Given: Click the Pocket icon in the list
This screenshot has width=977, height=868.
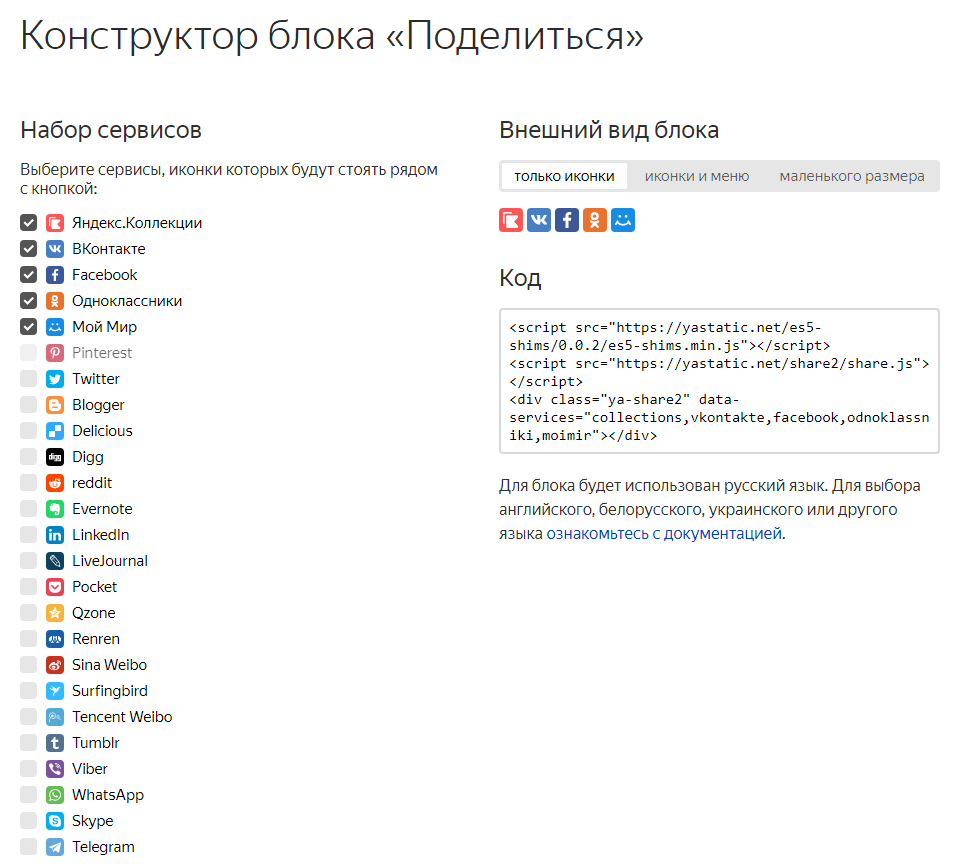Looking at the screenshot, I should click(x=55, y=587).
